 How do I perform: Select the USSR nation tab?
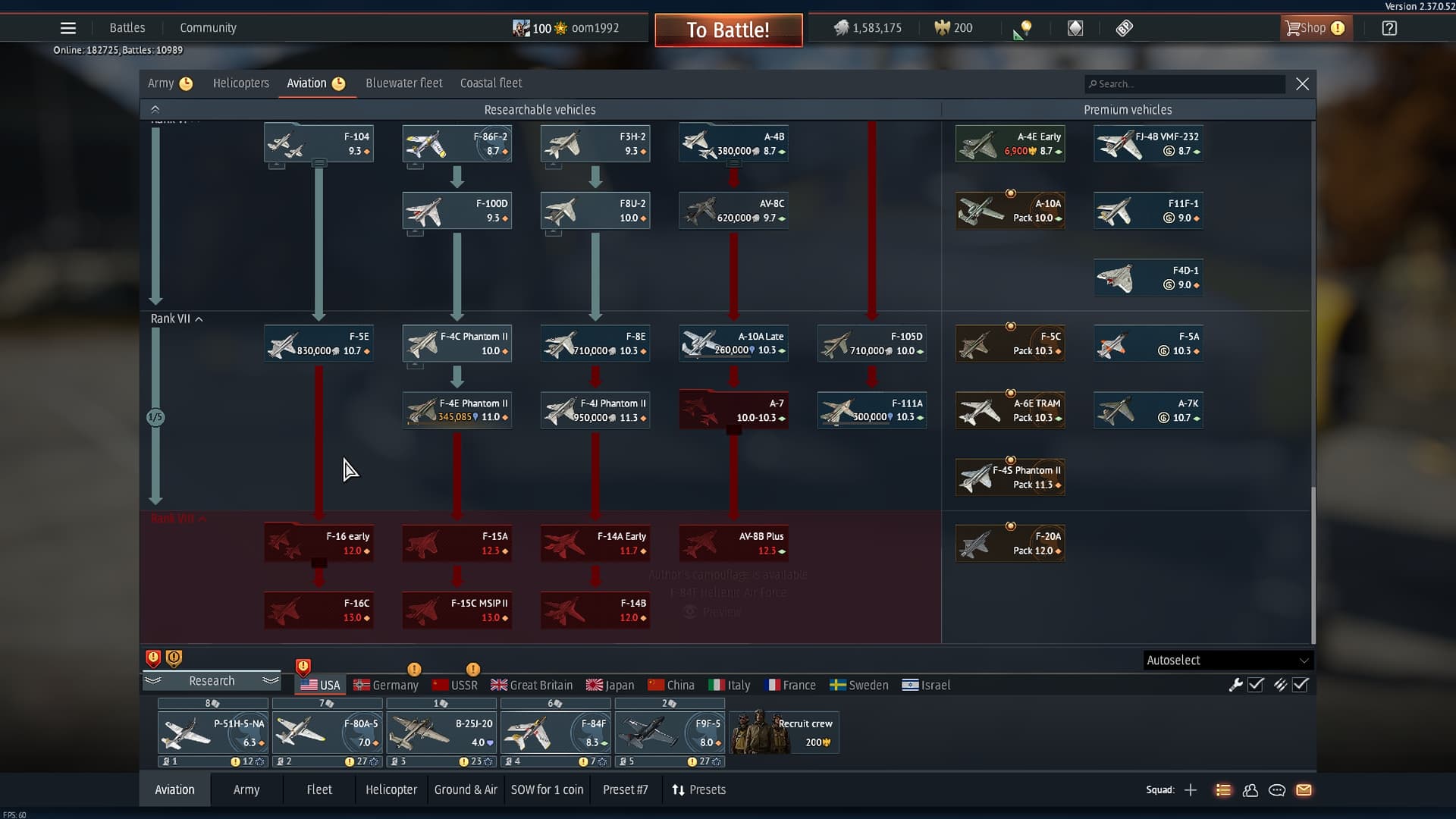click(455, 685)
